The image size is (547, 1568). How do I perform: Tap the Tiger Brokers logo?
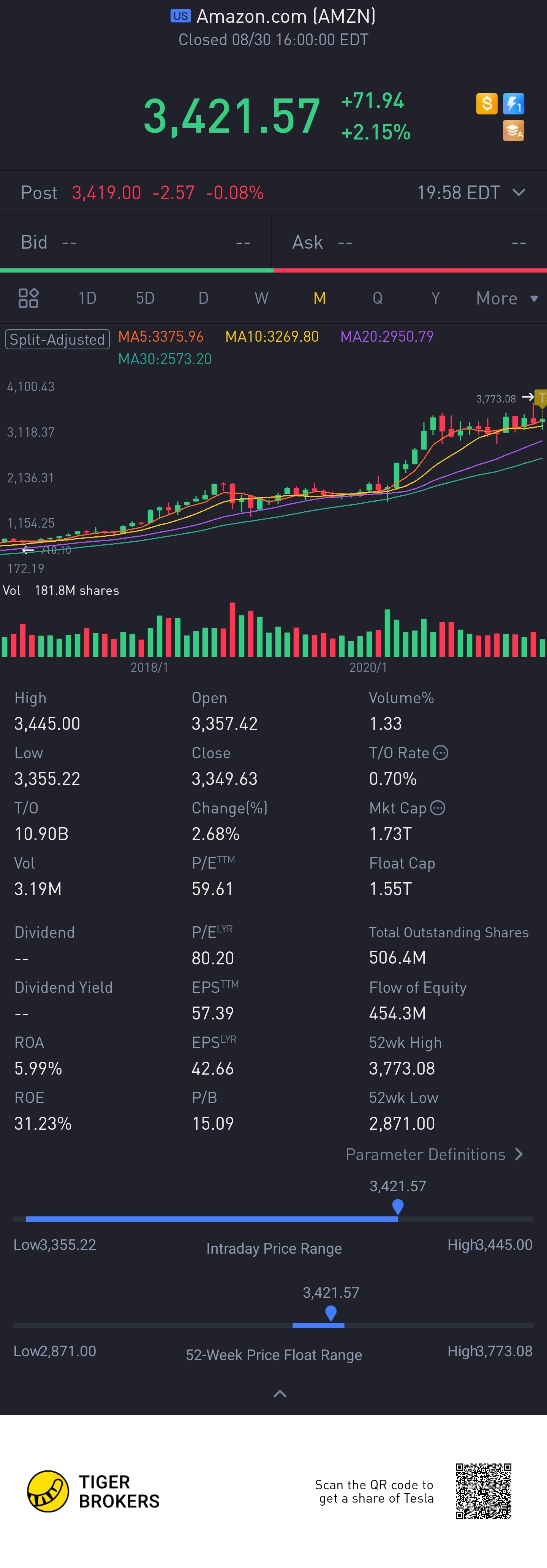pyautogui.click(x=94, y=1491)
